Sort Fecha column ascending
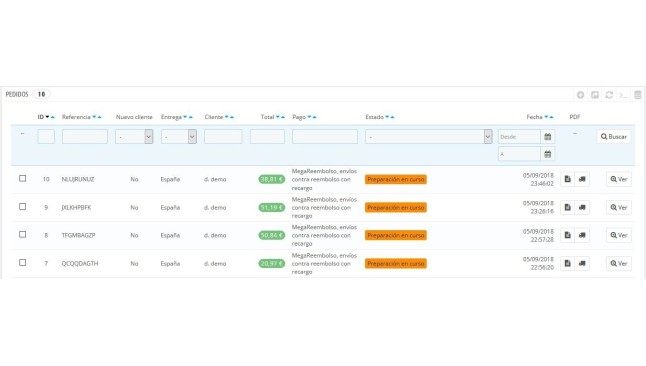The image size is (646, 366). tap(551, 117)
